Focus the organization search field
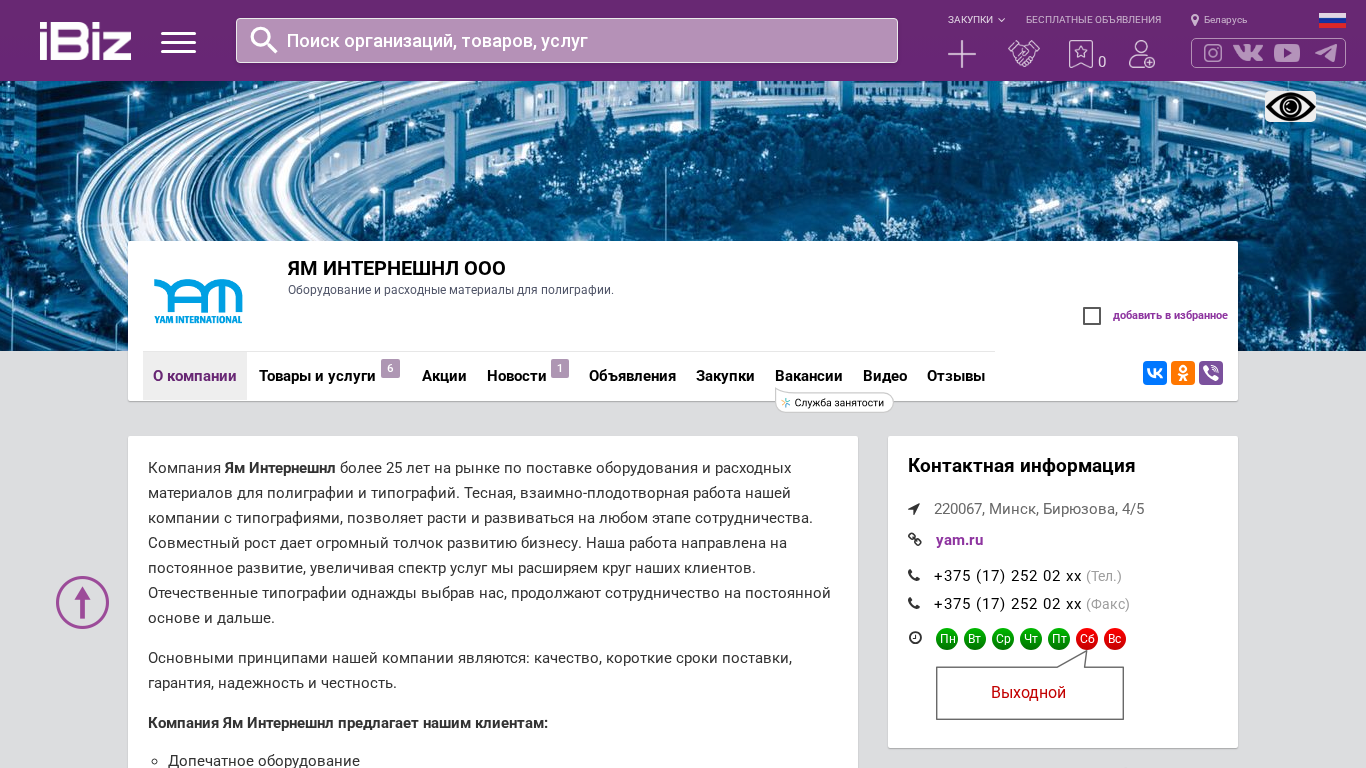Screen dimensions: 1366x768 point(567,41)
